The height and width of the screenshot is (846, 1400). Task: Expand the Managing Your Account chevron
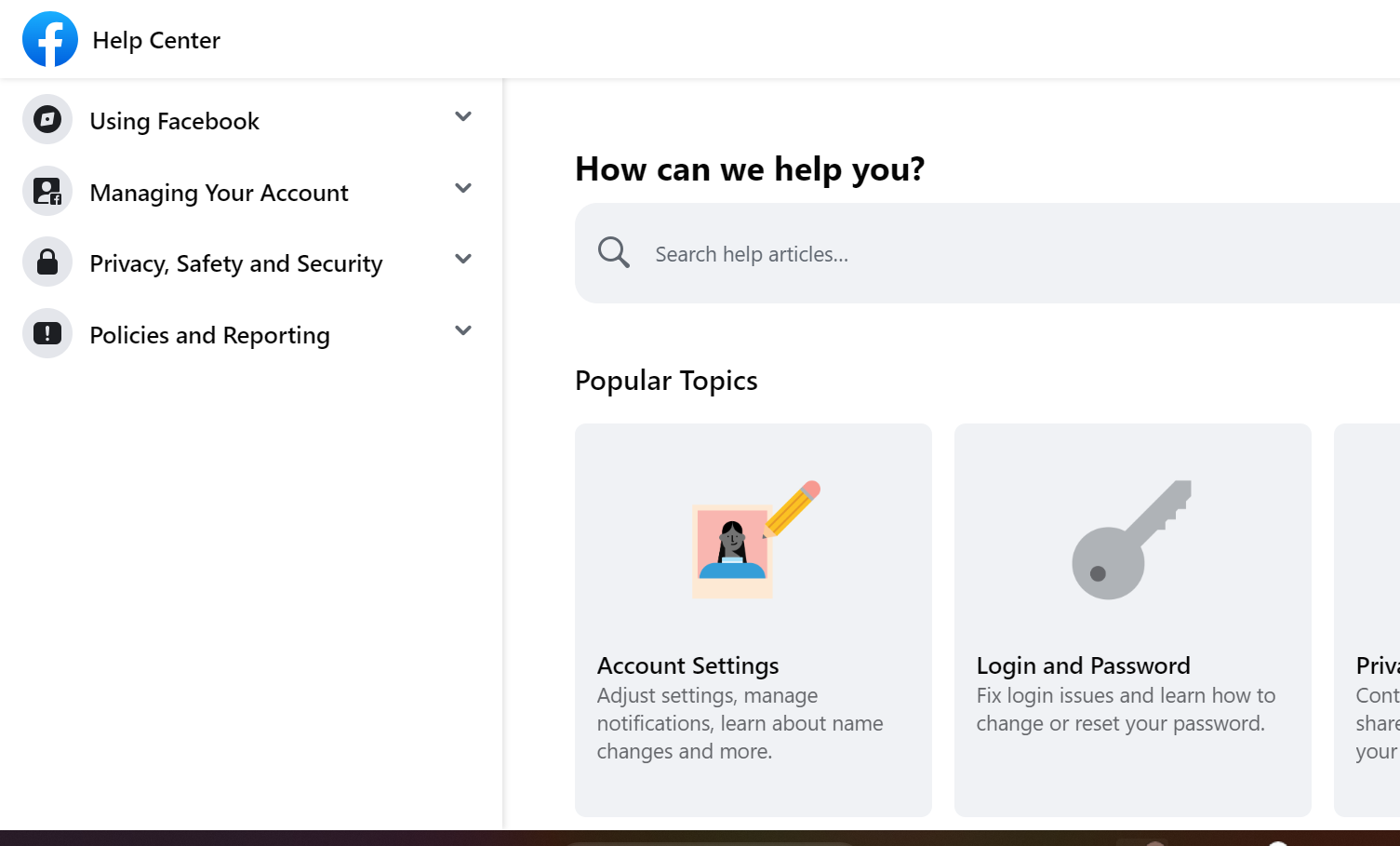tap(463, 188)
